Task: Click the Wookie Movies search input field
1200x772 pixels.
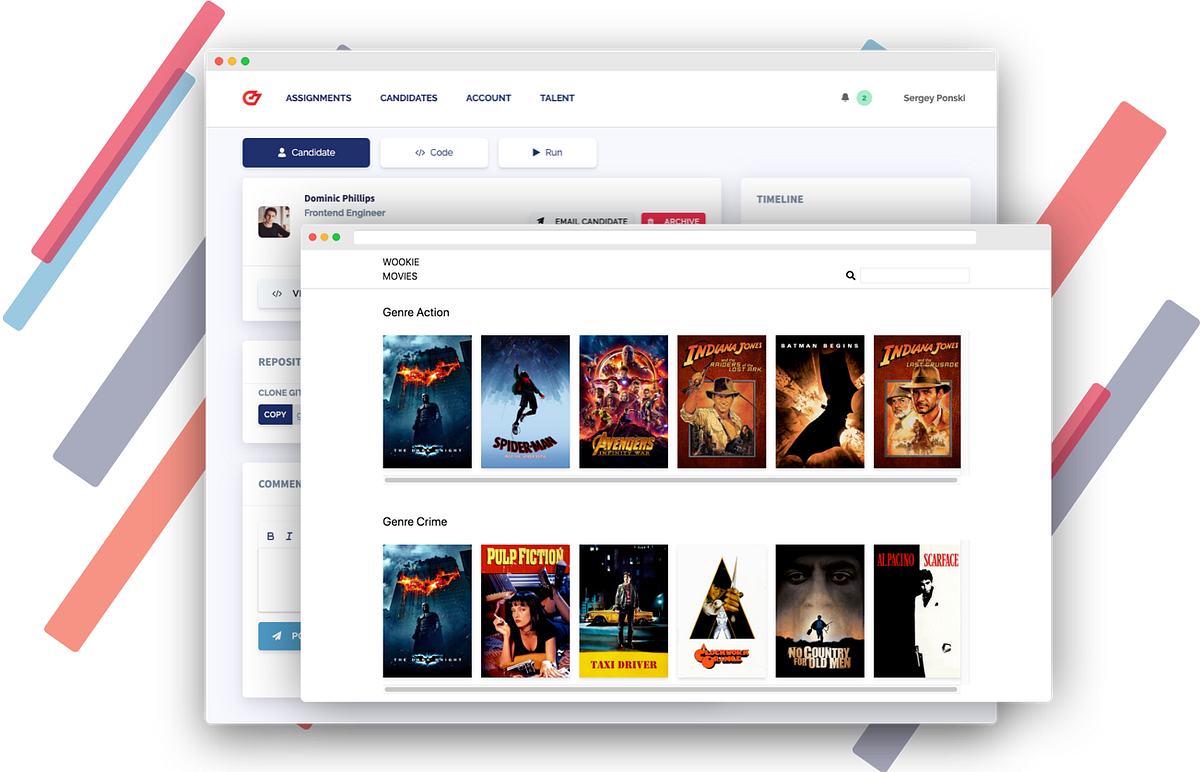Action: pos(915,274)
